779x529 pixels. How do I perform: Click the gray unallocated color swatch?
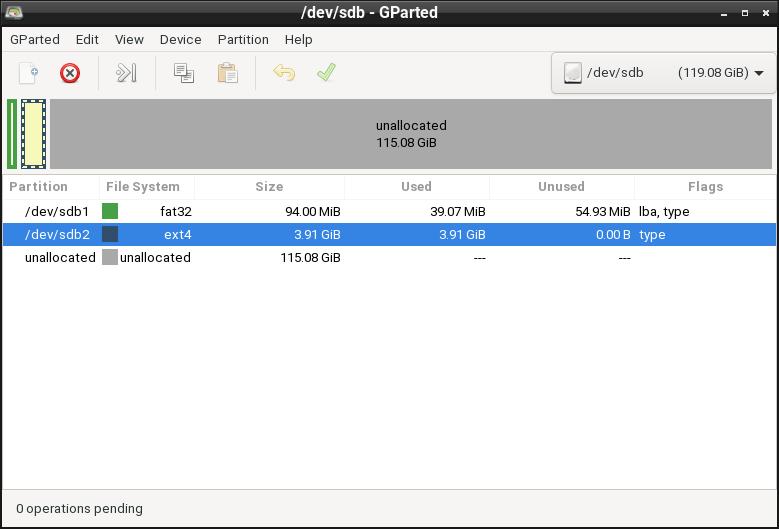click(110, 257)
